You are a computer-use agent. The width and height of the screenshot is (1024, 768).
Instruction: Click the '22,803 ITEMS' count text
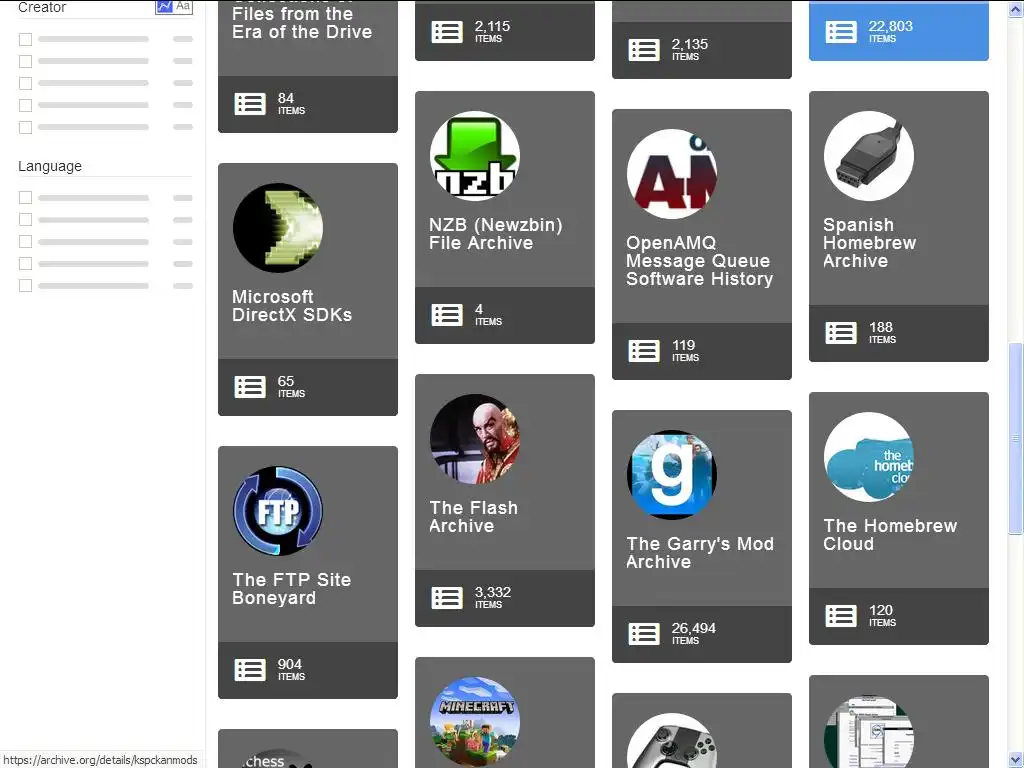(x=890, y=31)
